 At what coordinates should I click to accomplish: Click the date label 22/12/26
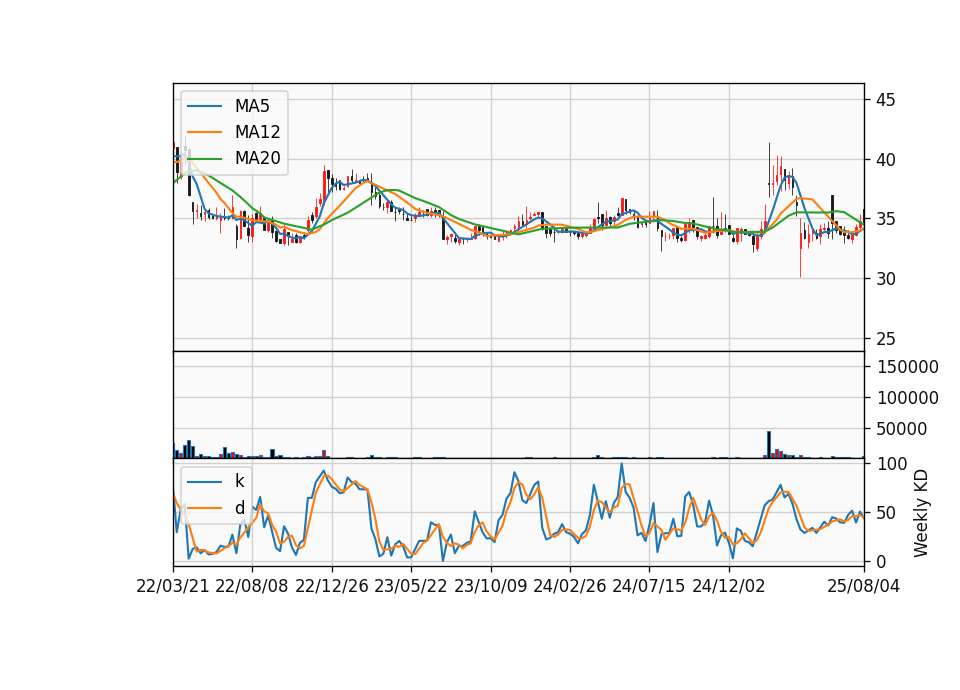point(332,586)
